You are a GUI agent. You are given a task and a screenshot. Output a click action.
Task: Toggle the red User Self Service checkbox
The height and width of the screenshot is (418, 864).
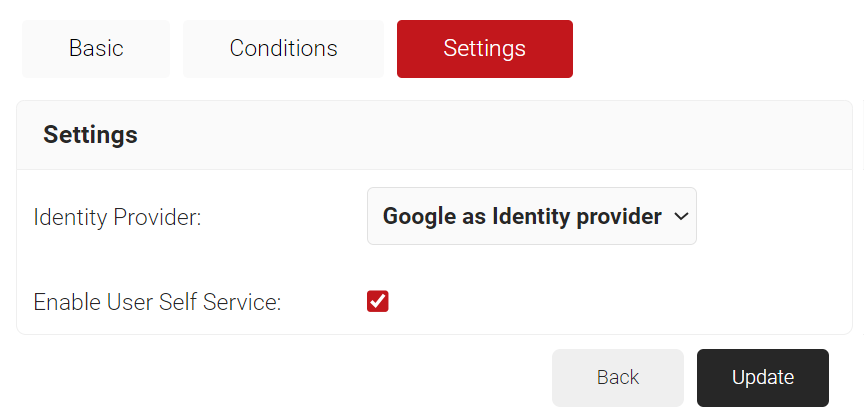[x=378, y=301]
